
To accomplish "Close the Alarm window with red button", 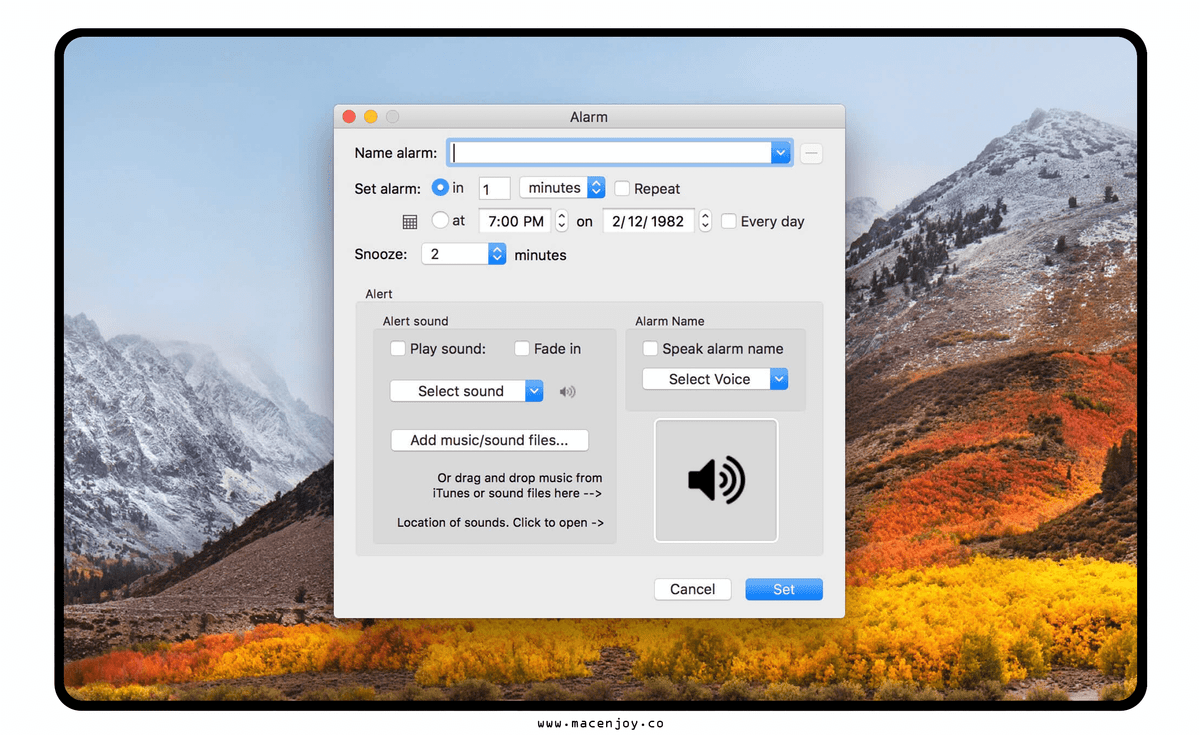I will (349, 117).
